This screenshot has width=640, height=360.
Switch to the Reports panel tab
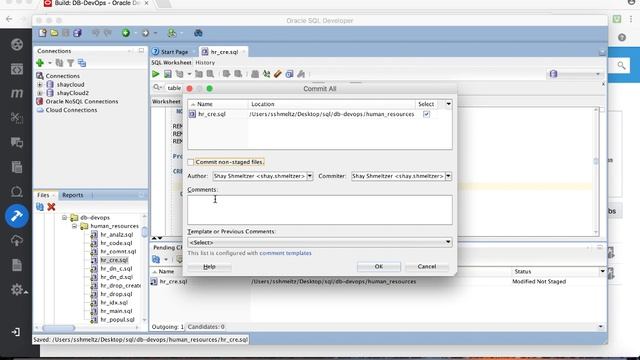(73, 195)
